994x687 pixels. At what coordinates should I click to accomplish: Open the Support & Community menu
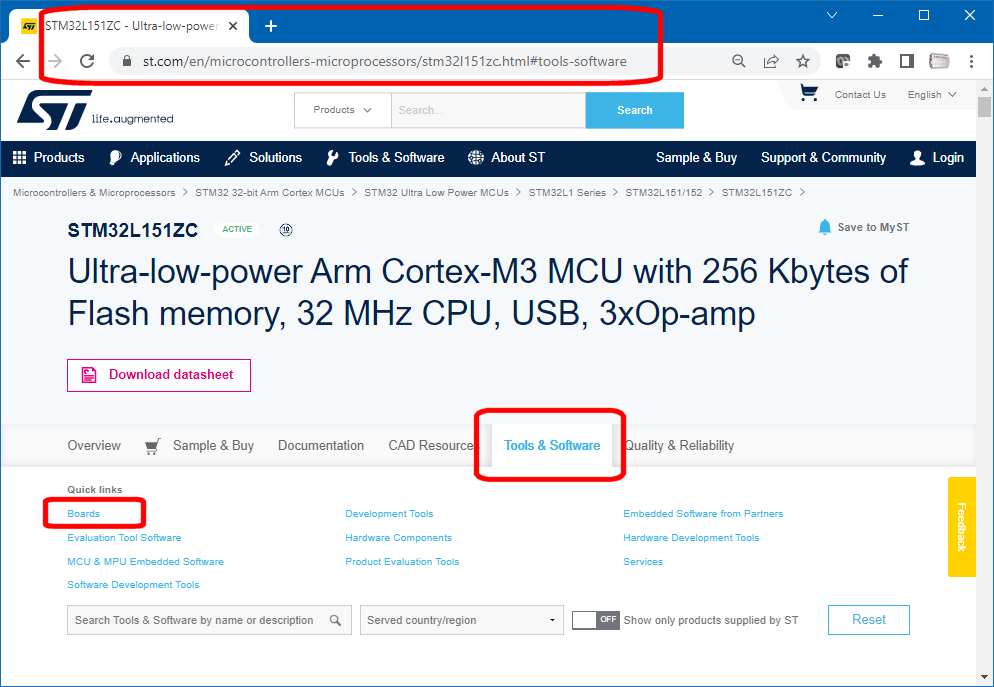823,158
